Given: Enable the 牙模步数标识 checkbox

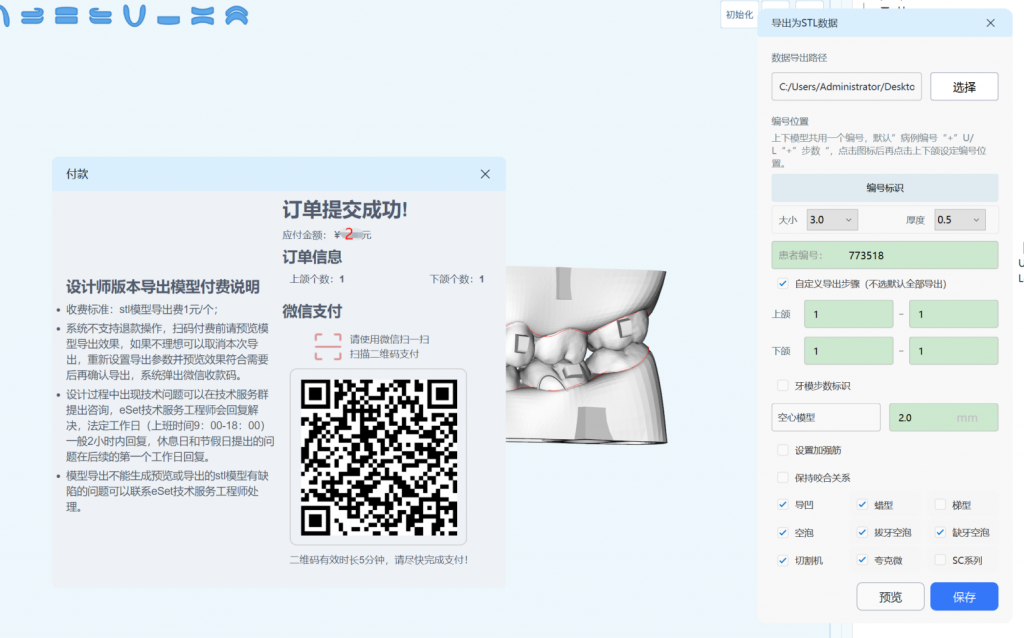Looking at the screenshot, I should click(x=782, y=386).
